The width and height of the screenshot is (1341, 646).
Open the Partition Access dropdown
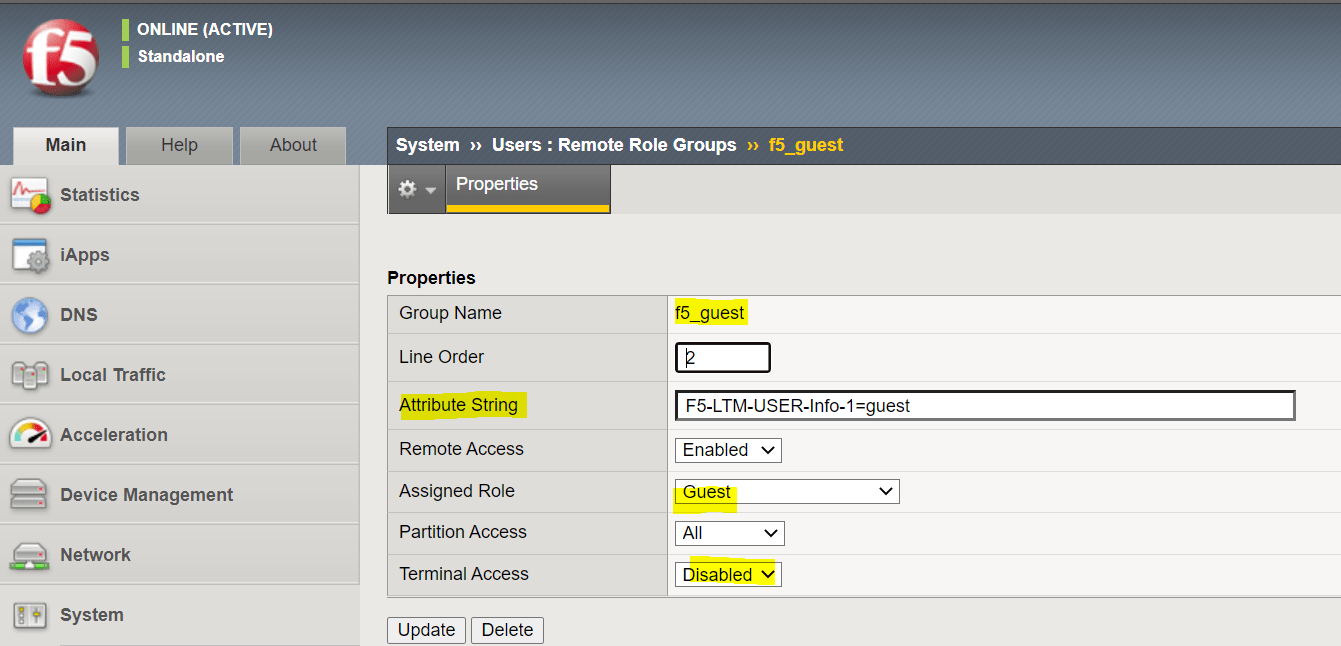[x=729, y=532]
